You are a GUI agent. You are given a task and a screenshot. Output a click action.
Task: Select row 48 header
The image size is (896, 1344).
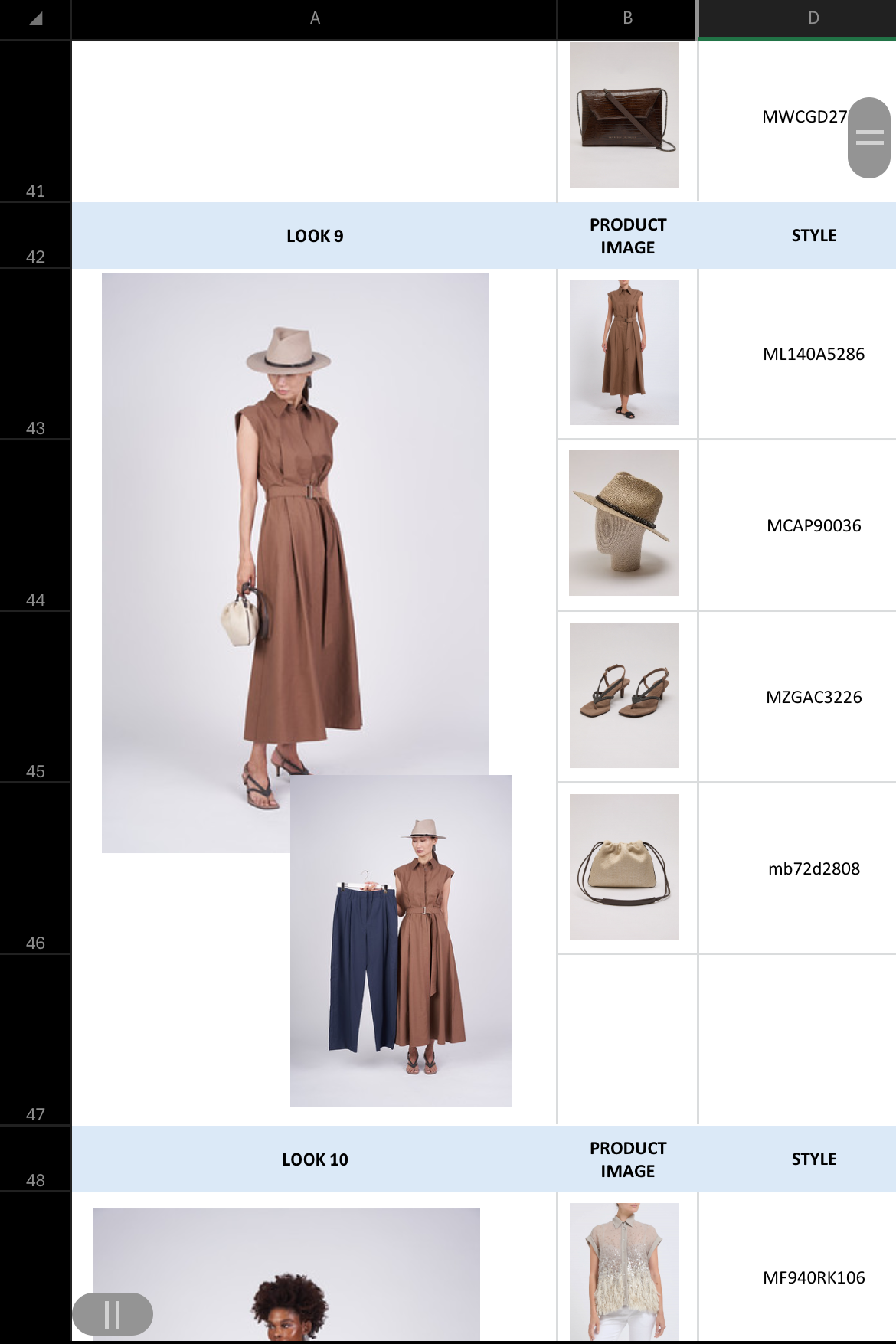(35, 1159)
